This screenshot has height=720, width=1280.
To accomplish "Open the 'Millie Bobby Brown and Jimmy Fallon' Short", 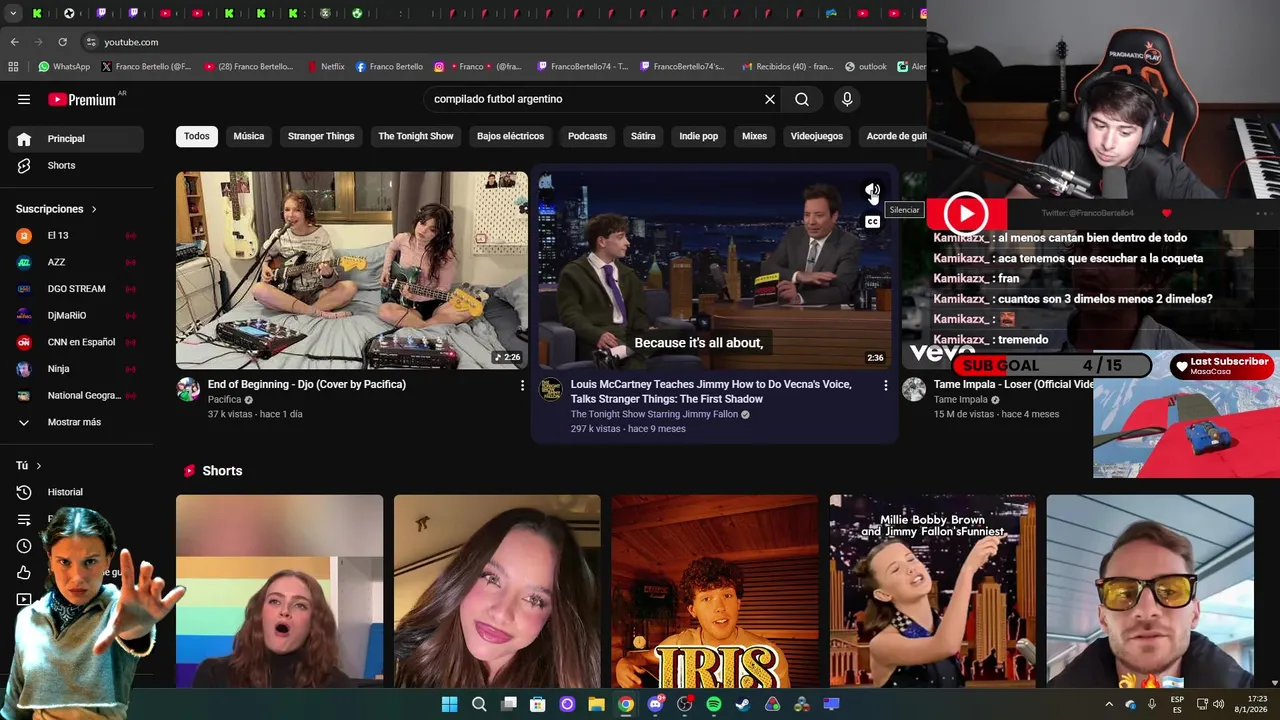I will click(932, 591).
